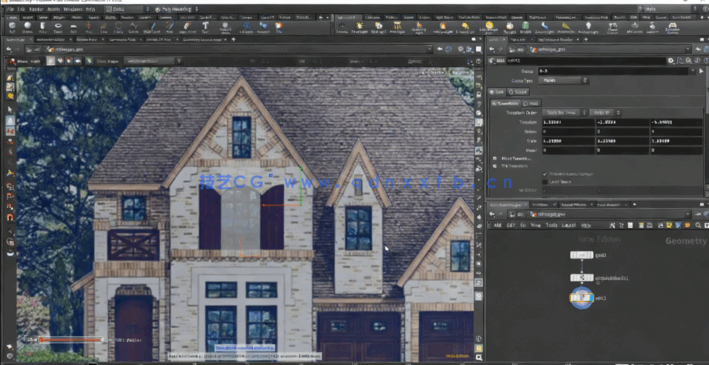Select the Sphere shelf tool
709x365 pixels.
(28, 28)
